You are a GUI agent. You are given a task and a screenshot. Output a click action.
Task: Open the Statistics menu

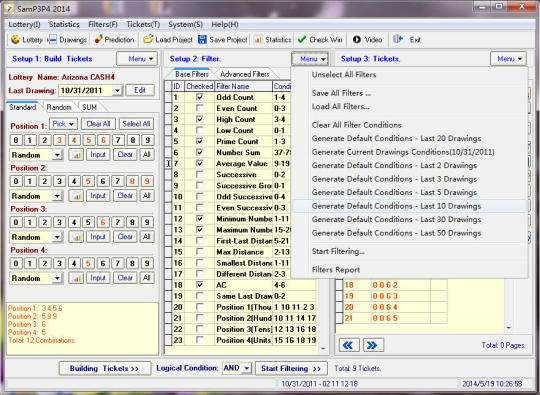click(x=64, y=24)
